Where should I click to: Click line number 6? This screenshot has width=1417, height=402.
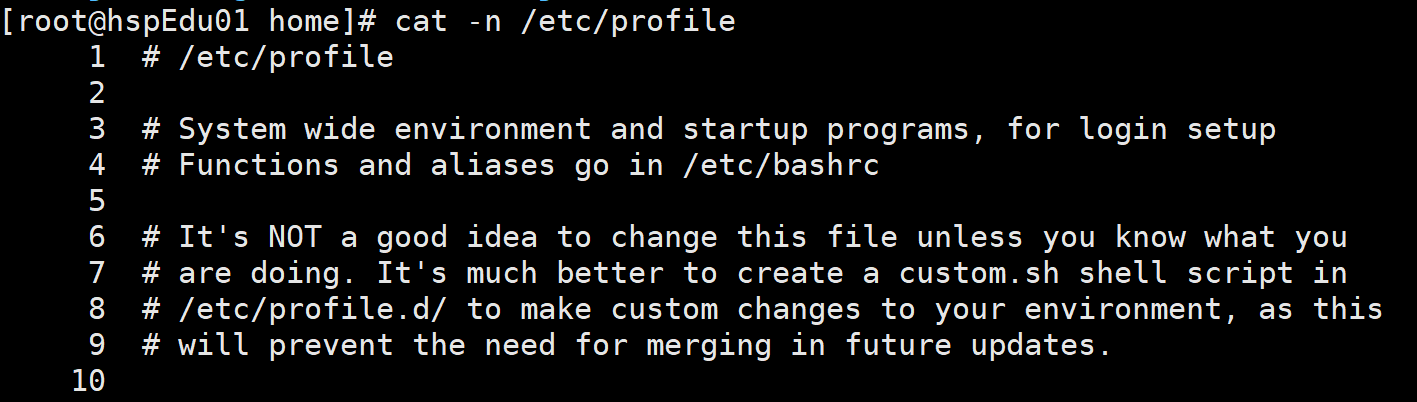pyautogui.click(x=97, y=237)
